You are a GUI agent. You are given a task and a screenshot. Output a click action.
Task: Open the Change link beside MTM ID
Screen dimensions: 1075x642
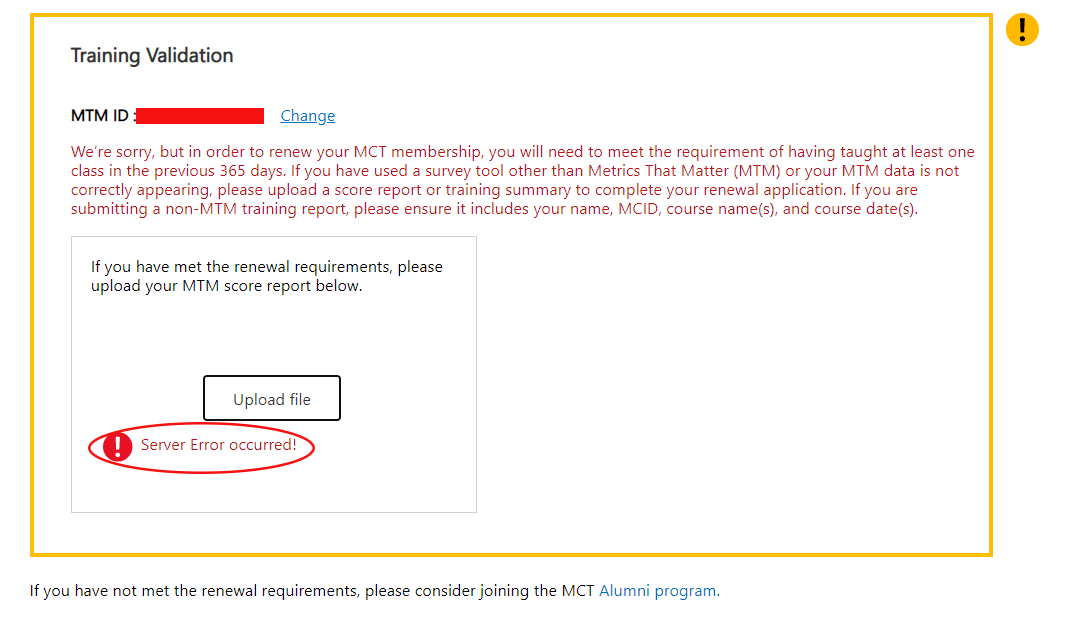coord(307,116)
